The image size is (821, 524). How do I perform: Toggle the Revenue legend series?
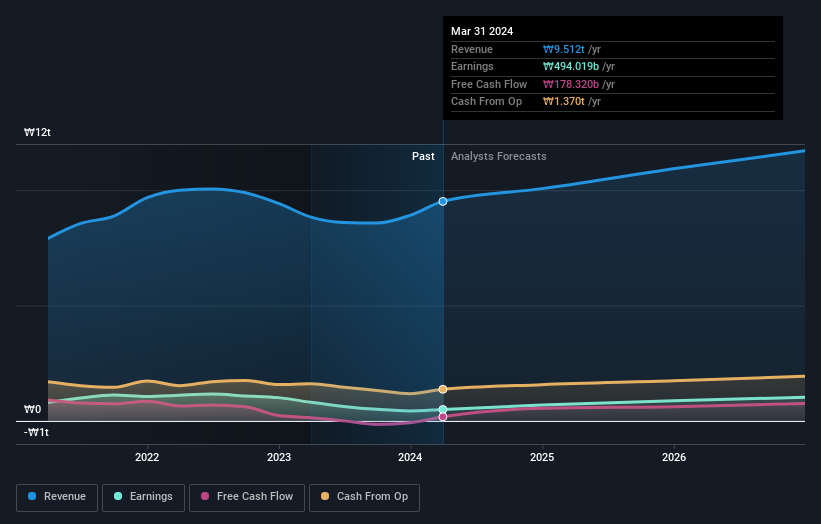coord(57,497)
